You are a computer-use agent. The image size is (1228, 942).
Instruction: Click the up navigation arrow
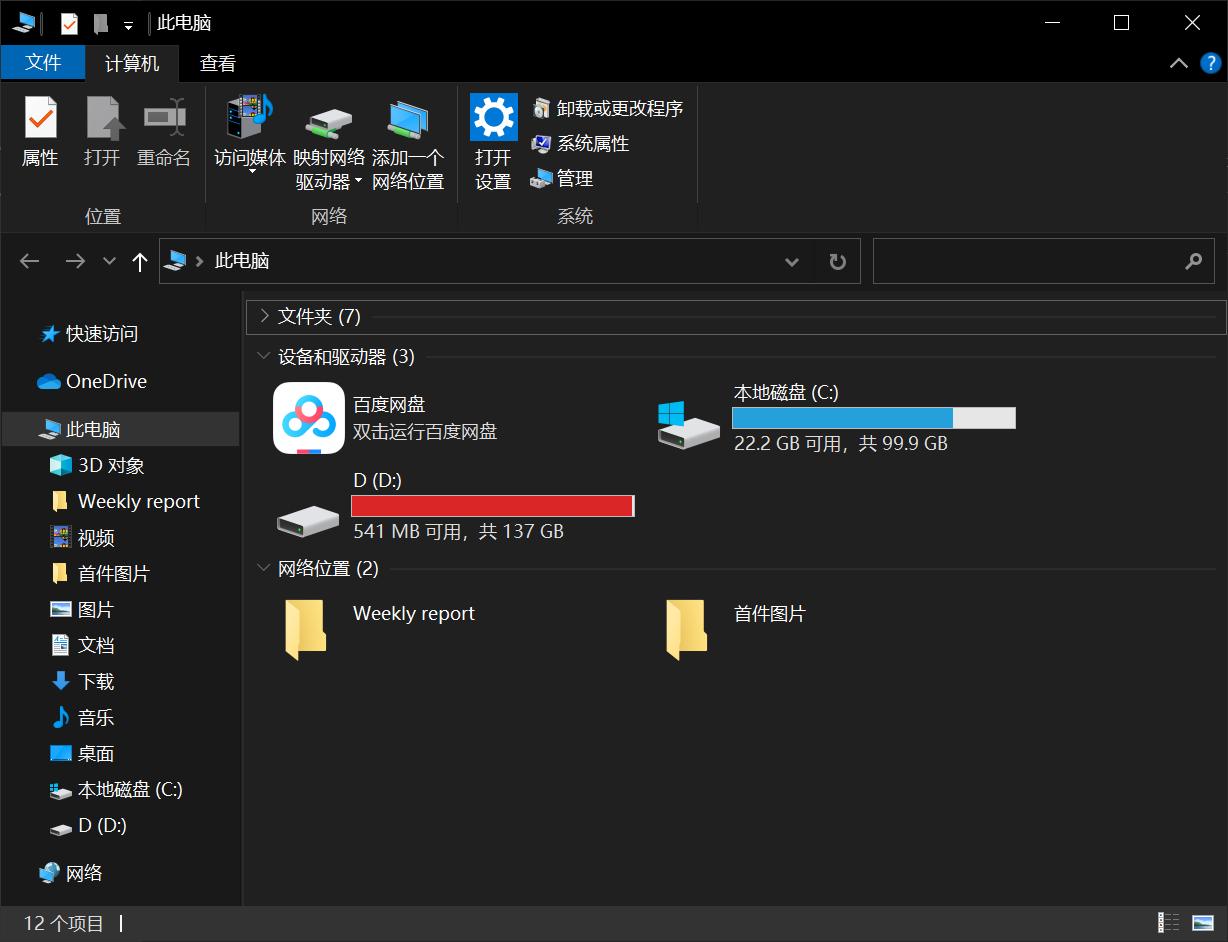(139, 261)
